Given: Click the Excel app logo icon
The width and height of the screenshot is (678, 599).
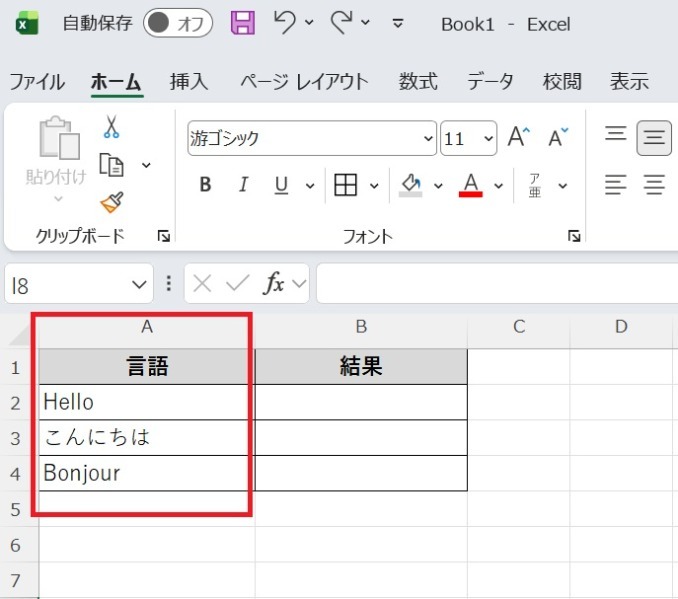Looking at the screenshot, I should click(x=27, y=23).
